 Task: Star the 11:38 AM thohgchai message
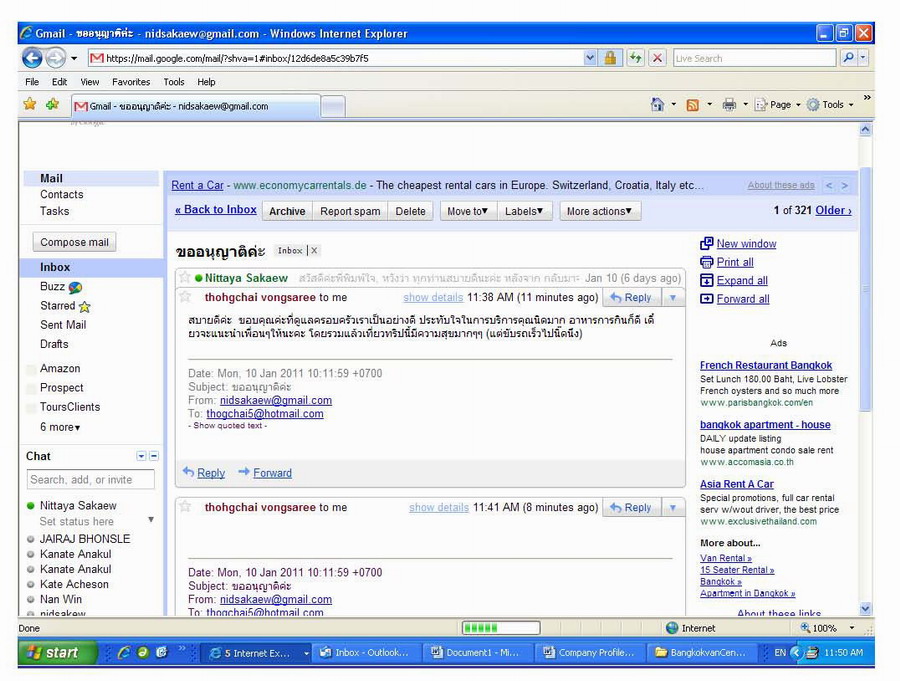185,297
